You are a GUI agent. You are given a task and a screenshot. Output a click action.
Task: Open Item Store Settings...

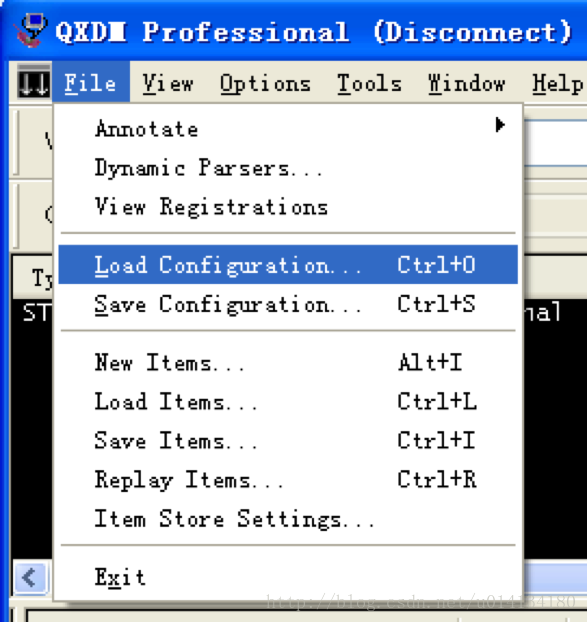click(288, 518)
